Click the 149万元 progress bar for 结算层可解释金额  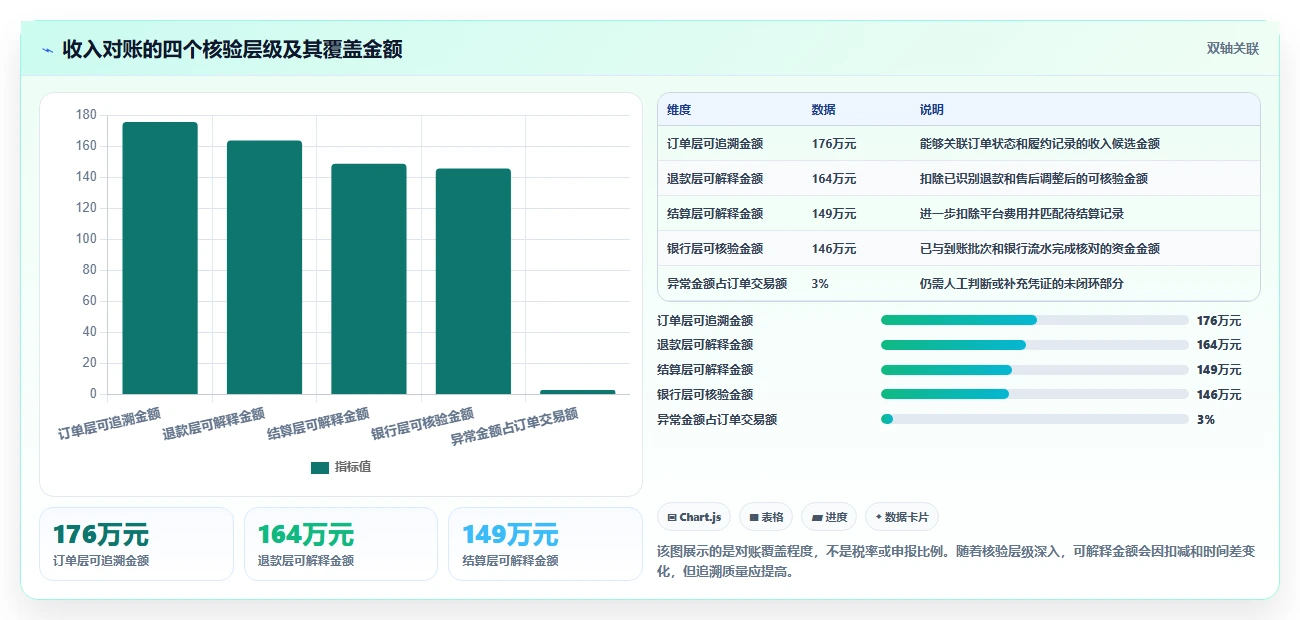click(x=1035, y=370)
